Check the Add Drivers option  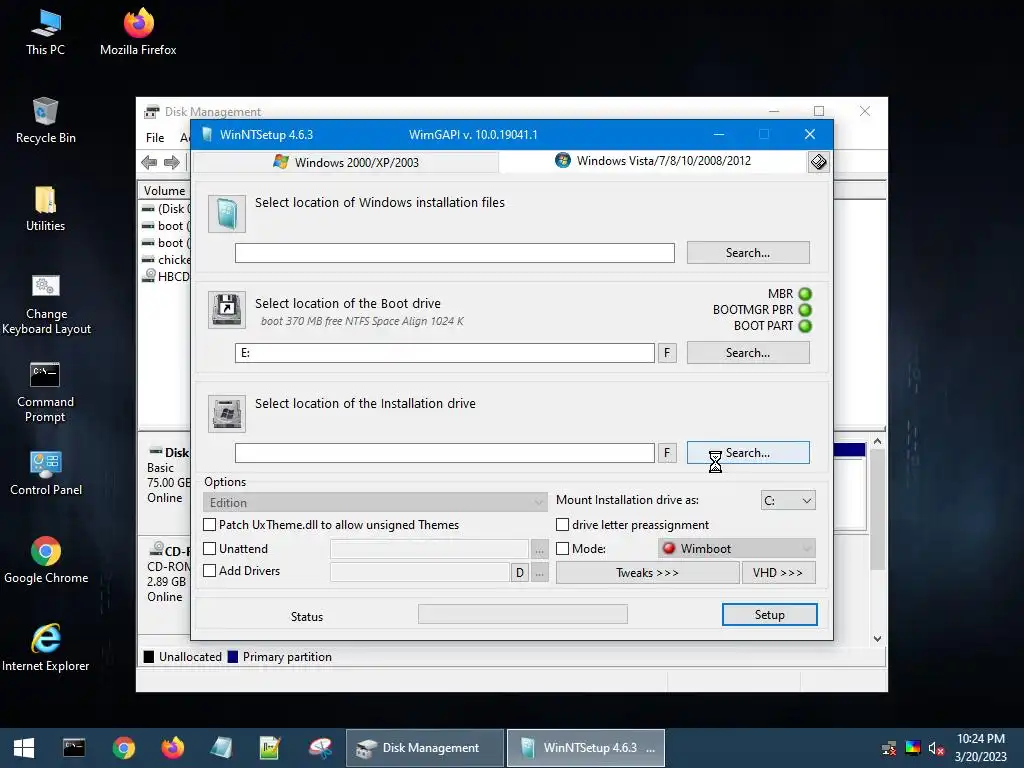210,571
